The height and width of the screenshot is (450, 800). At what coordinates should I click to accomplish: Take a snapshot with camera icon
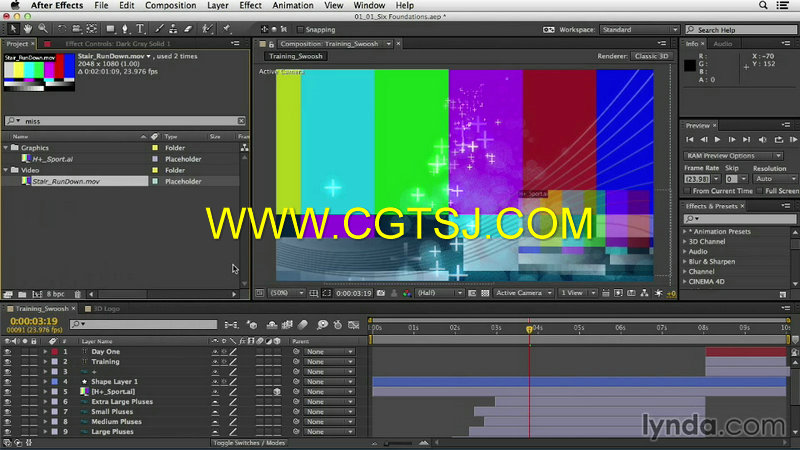tap(381, 293)
